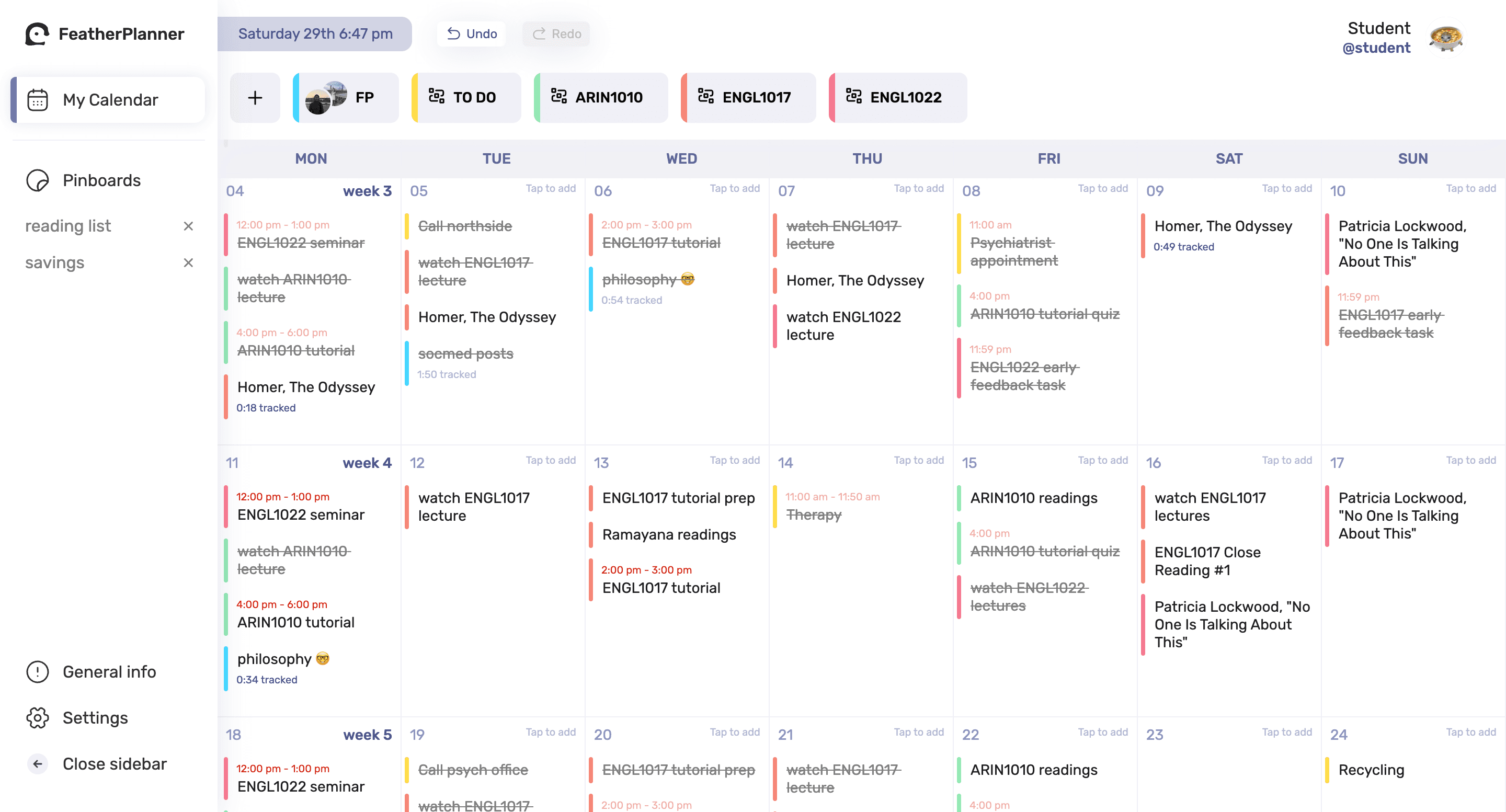1506x812 pixels.
Task: Open the Homer, The Odyssey event on Saturday
Action: 1223,226
